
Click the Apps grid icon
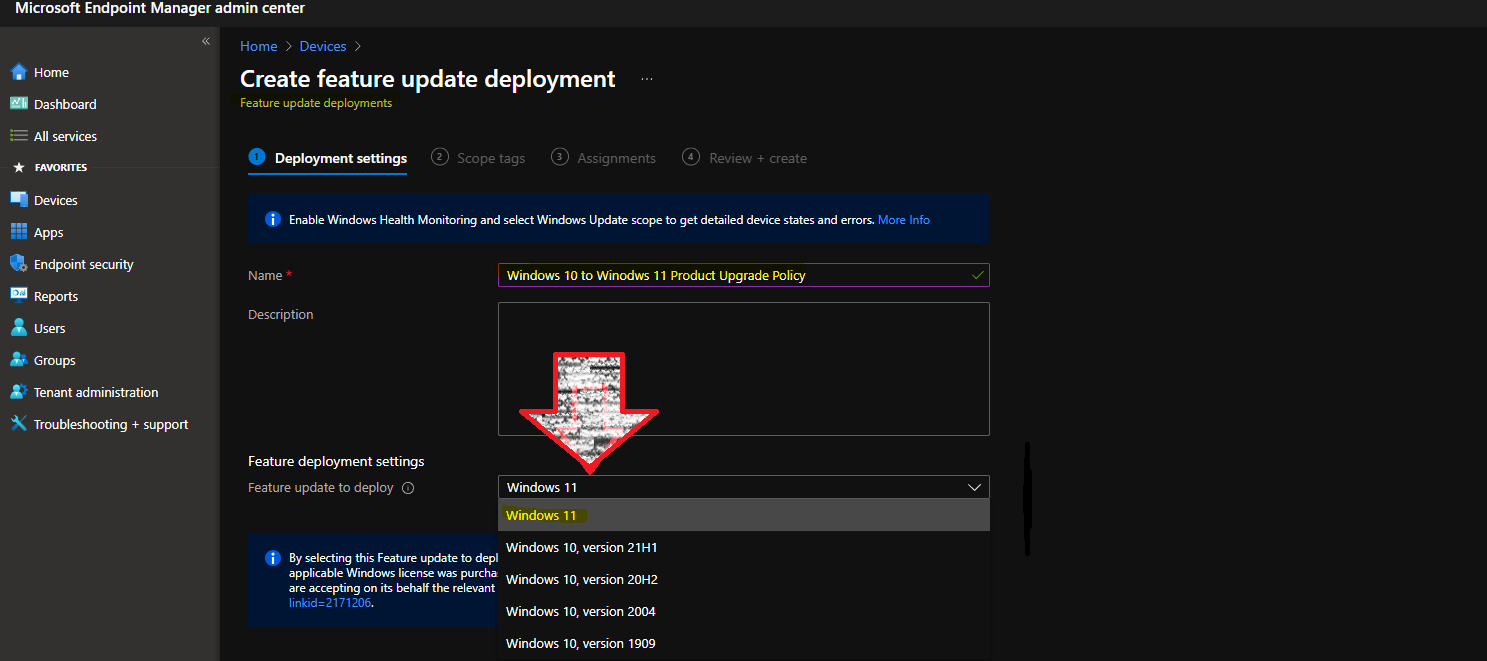coord(18,232)
